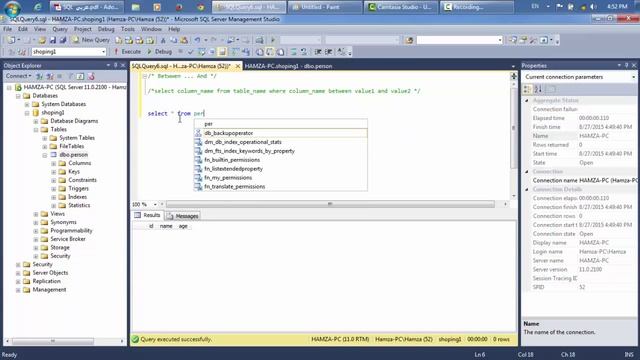
Task: Expand the Views folder node
Action: (36, 214)
